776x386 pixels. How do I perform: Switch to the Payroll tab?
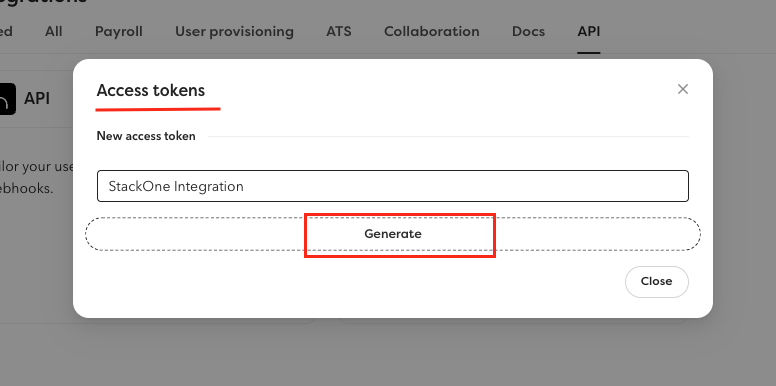point(119,32)
